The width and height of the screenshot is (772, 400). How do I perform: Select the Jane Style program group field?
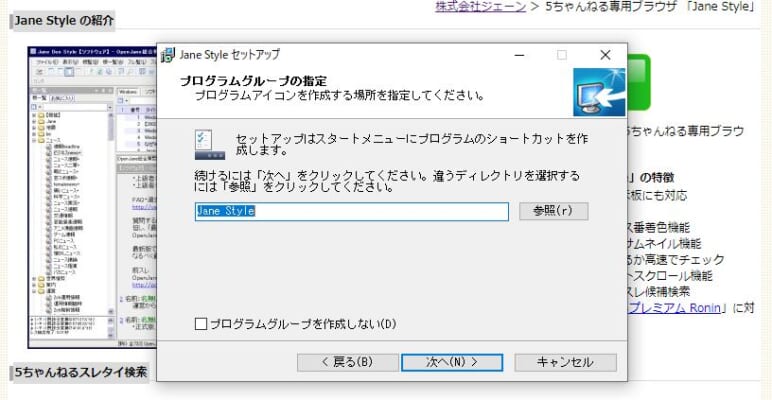(352, 212)
